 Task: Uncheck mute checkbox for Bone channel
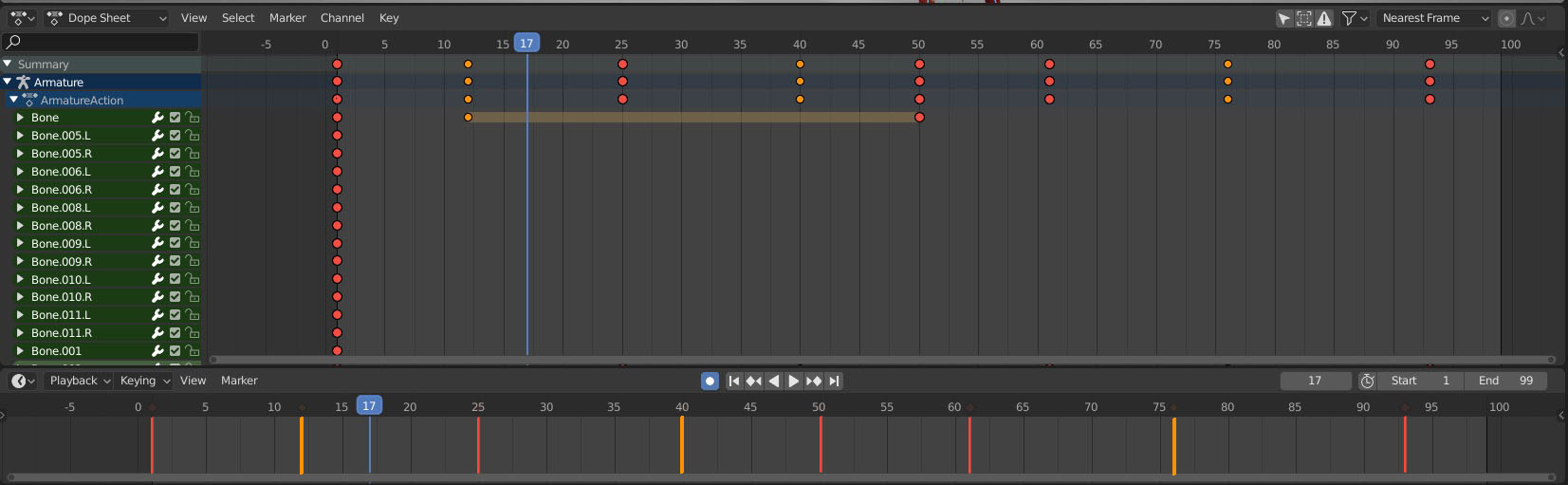(x=175, y=118)
